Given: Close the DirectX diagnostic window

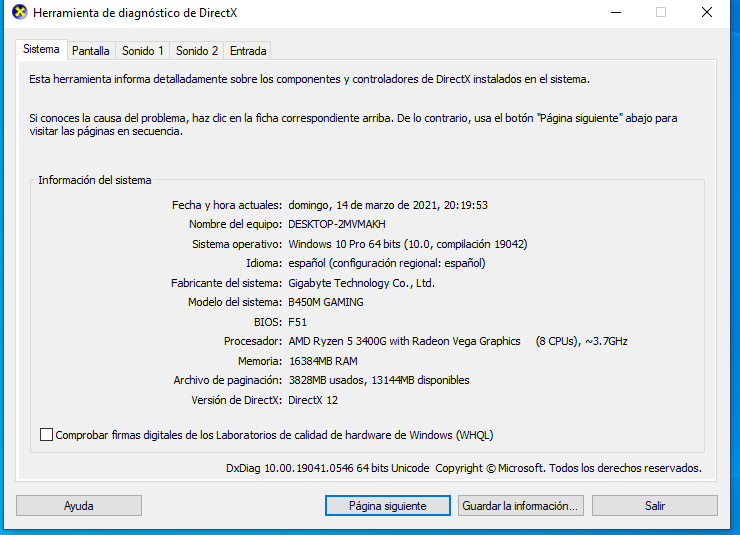Looking at the screenshot, I should pyautogui.click(x=706, y=13).
